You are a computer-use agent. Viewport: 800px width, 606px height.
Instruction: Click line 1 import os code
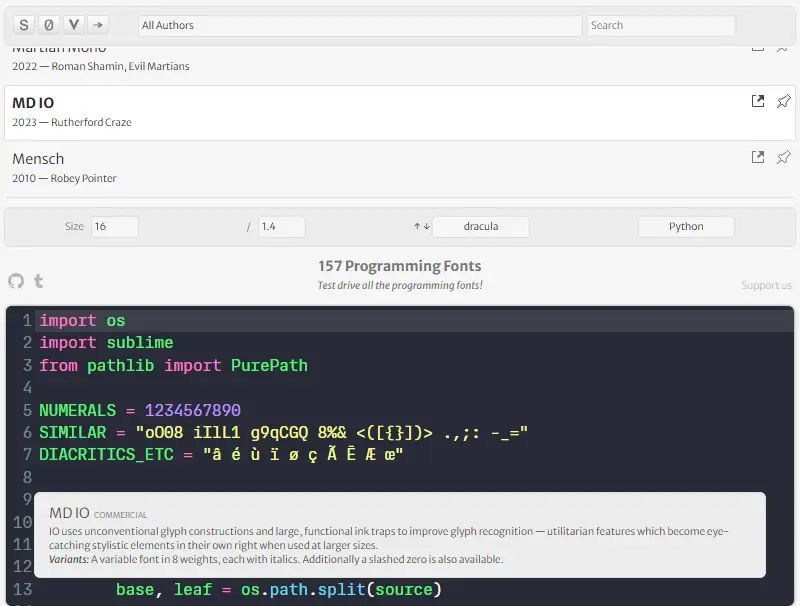click(x=82, y=321)
